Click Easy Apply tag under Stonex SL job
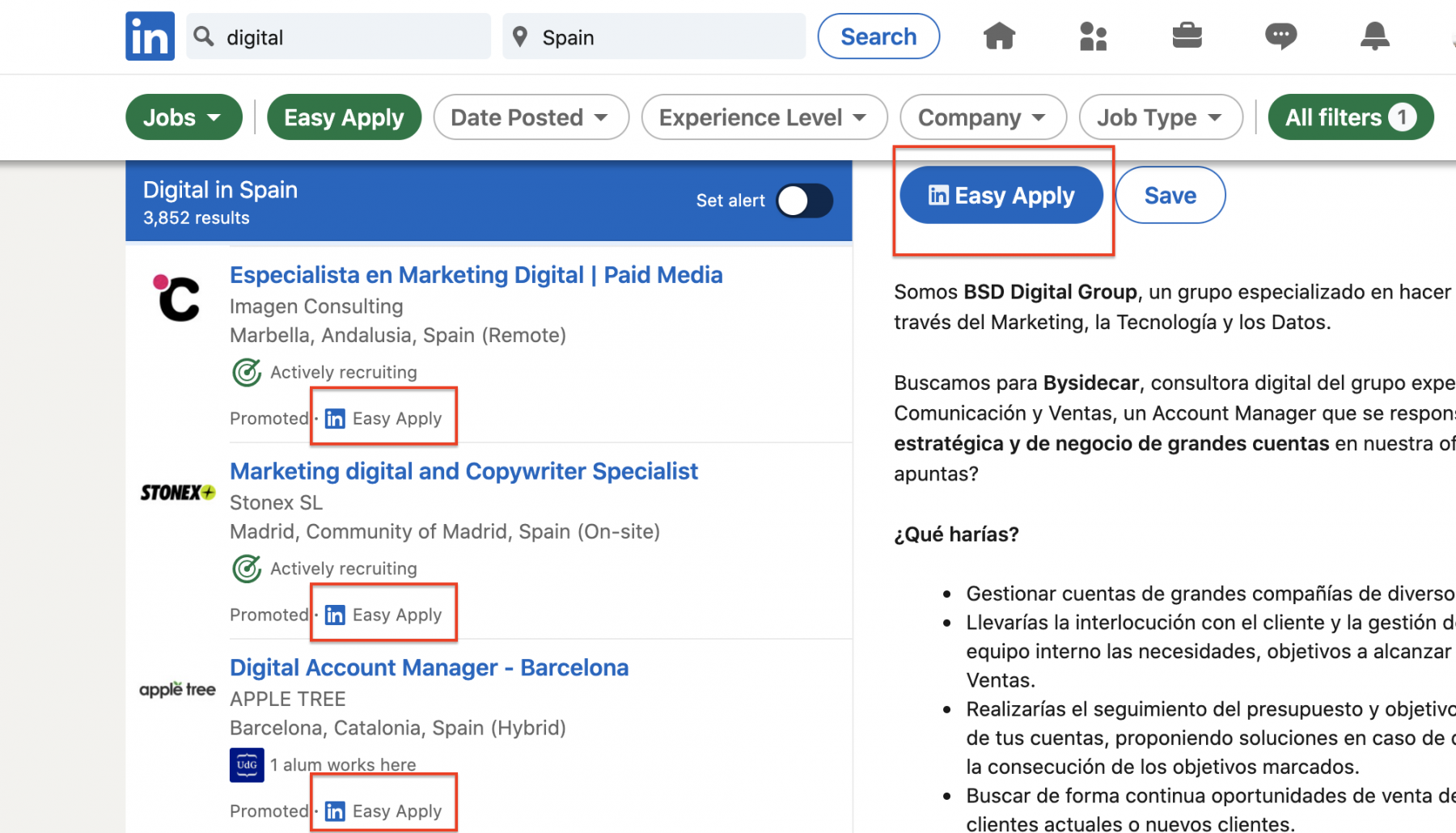1456x833 pixels. pos(383,615)
